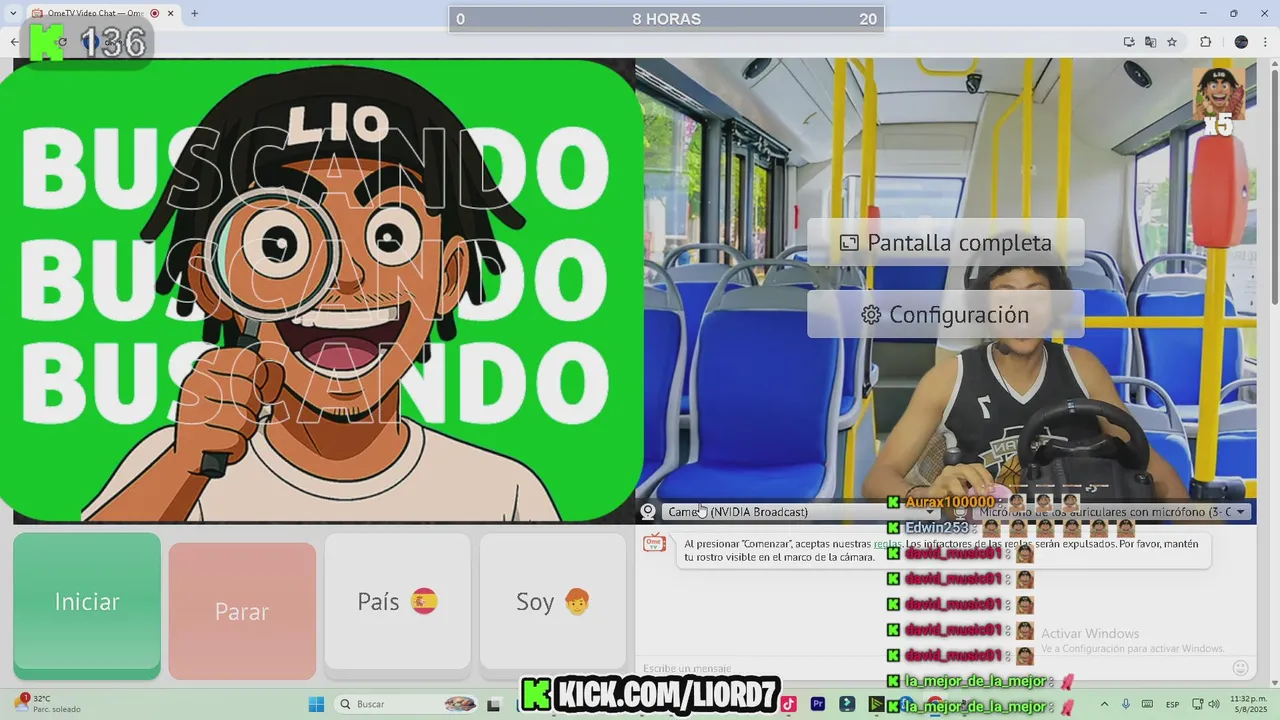
Task: Open the reglas link in the notice
Action: pyautogui.click(x=887, y=544)
